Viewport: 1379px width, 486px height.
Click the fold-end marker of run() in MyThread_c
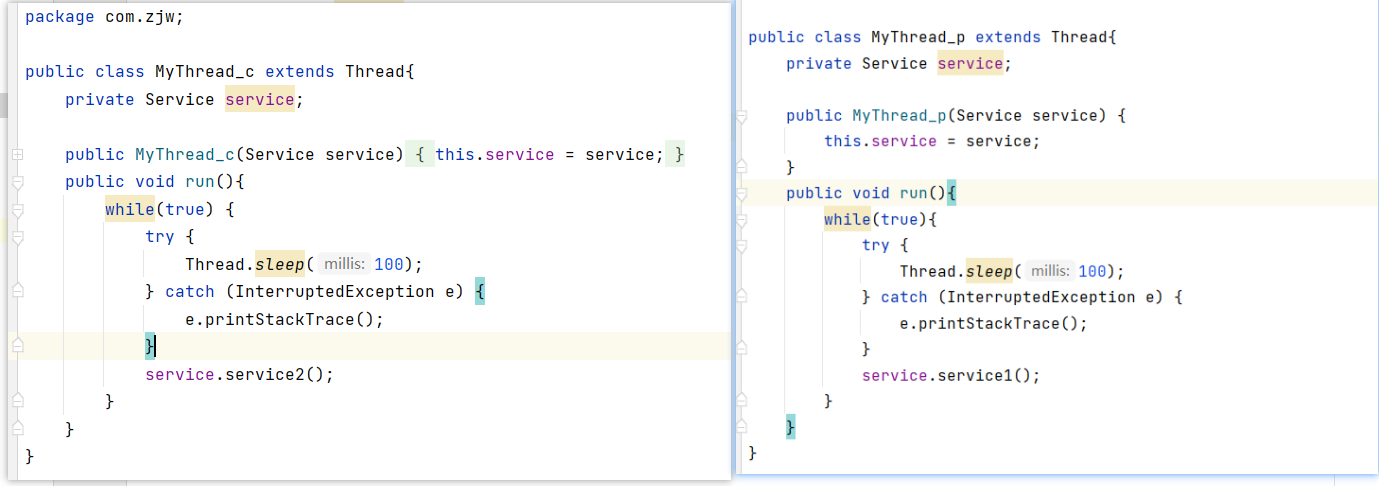17,428
